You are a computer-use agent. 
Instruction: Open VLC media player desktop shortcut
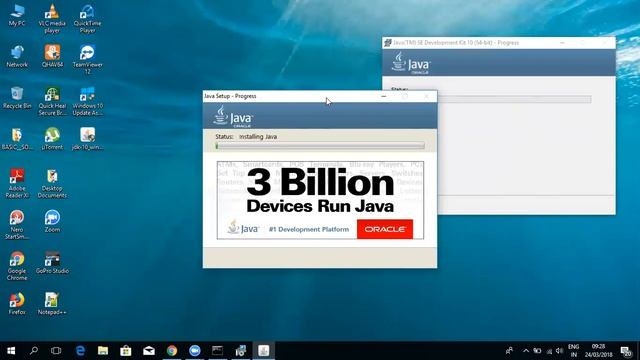click(x=52, y=19)
